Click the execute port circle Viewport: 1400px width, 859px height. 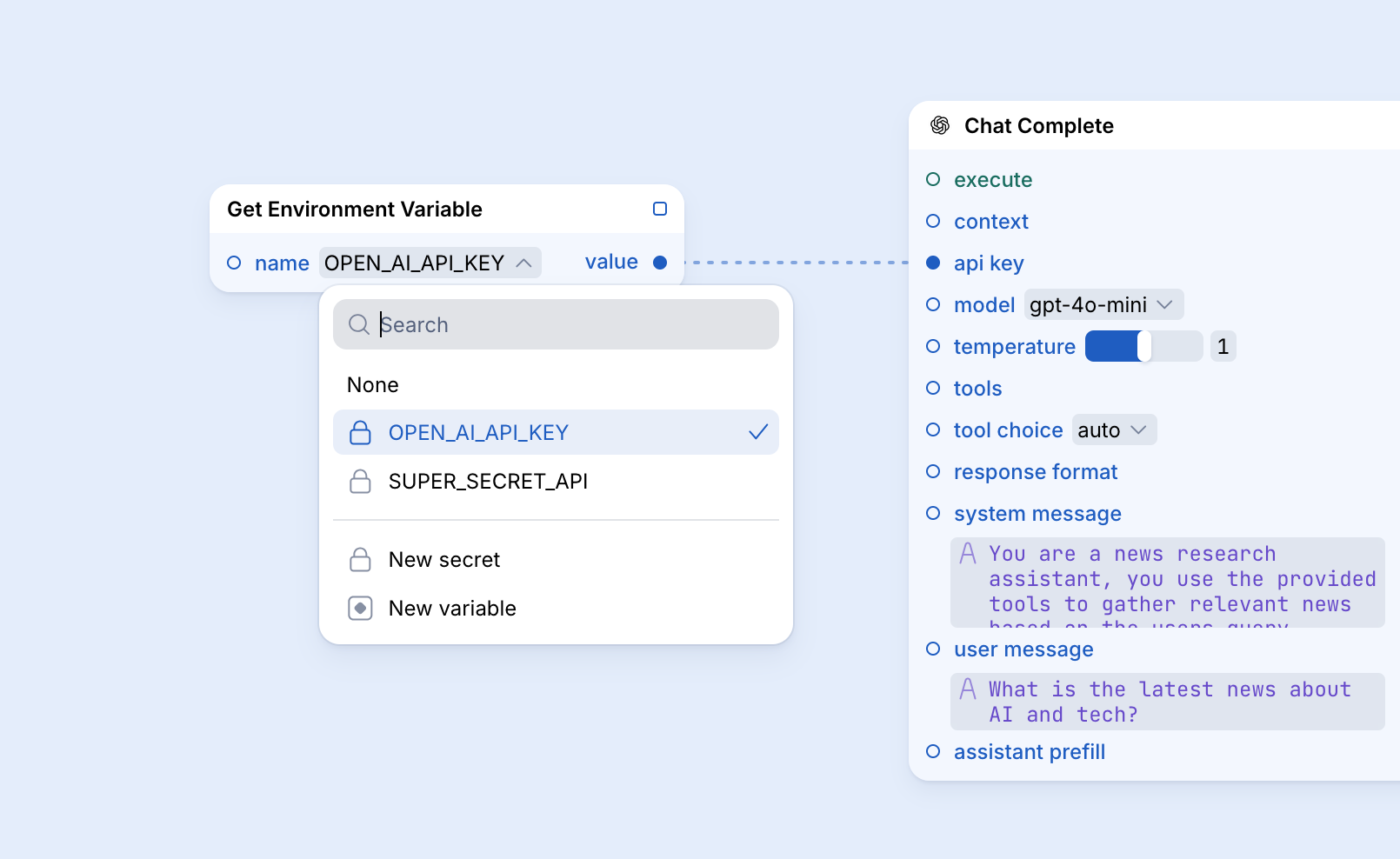pyautogui.click(x=933, y=179)
